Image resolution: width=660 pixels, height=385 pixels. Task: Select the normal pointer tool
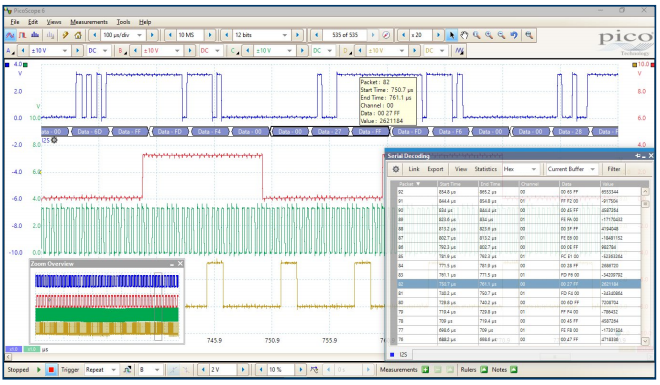pos(452,35)
